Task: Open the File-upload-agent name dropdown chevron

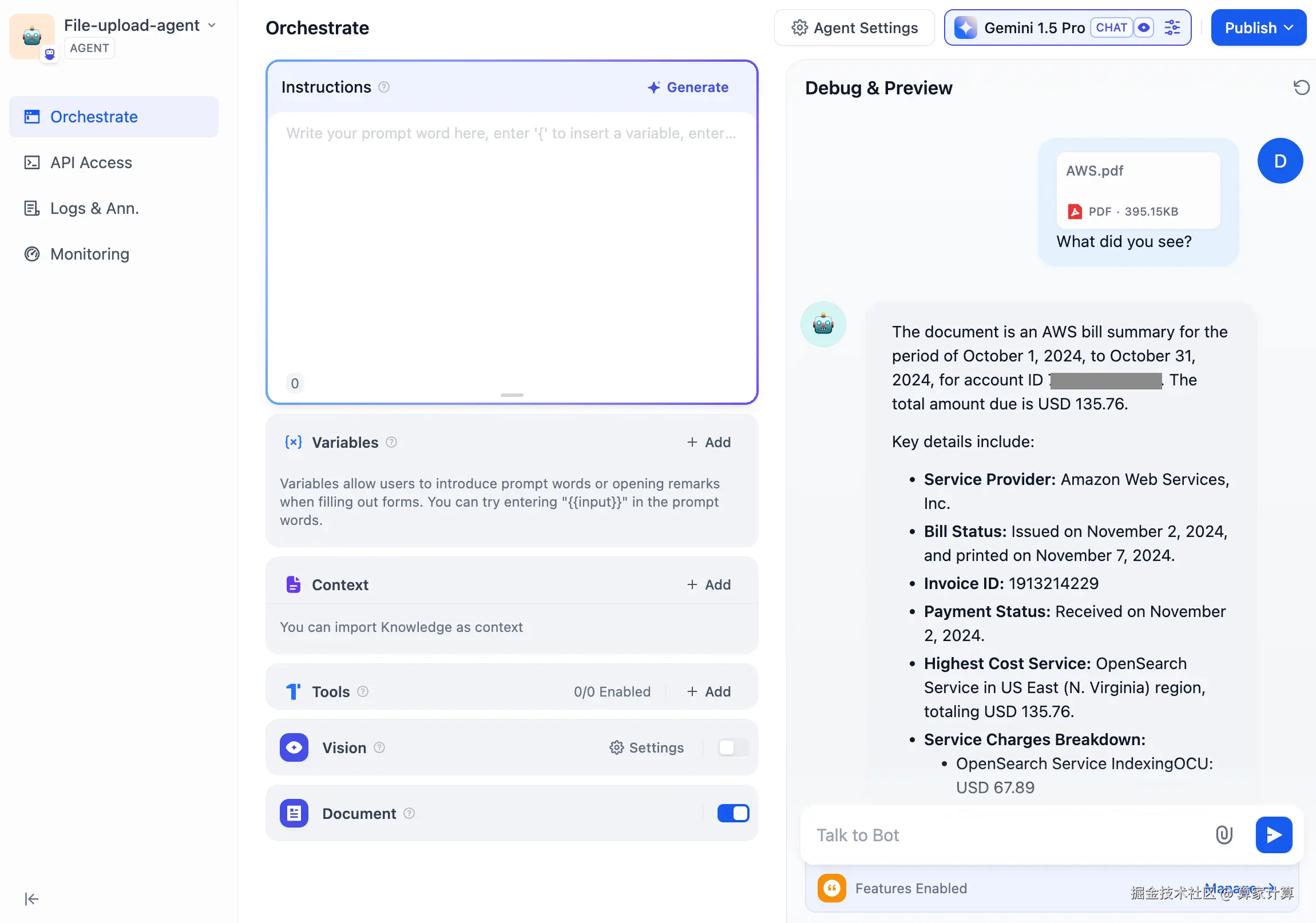Action: 212,25
